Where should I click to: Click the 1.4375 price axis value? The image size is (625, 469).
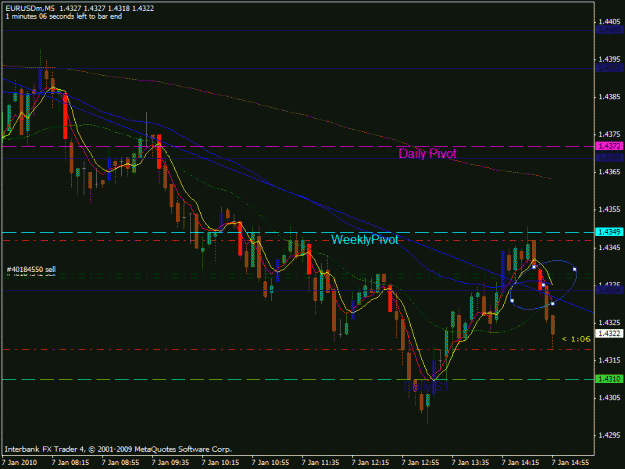(x=610, y=135)
